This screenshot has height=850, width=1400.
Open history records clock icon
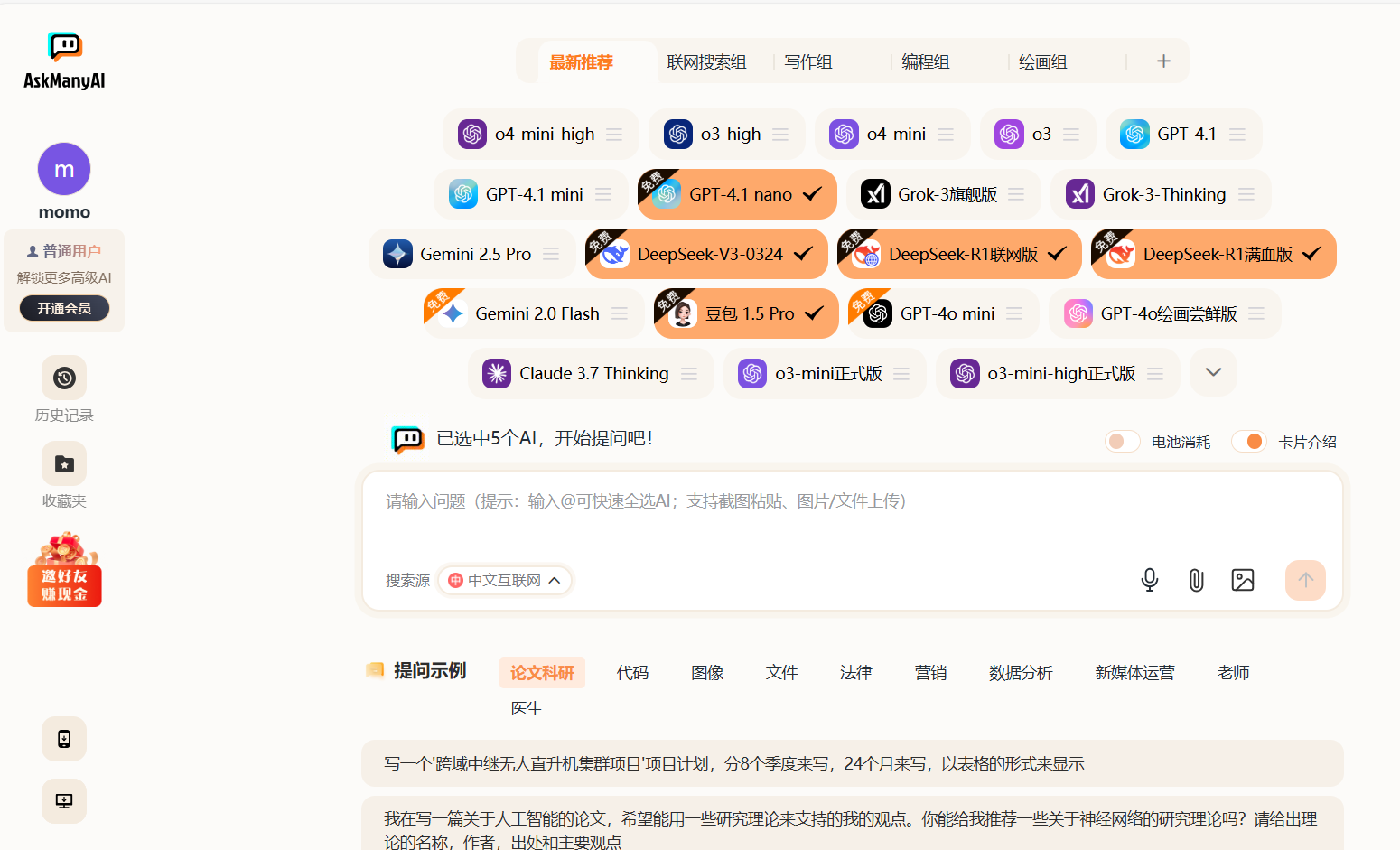pos(64,378)
